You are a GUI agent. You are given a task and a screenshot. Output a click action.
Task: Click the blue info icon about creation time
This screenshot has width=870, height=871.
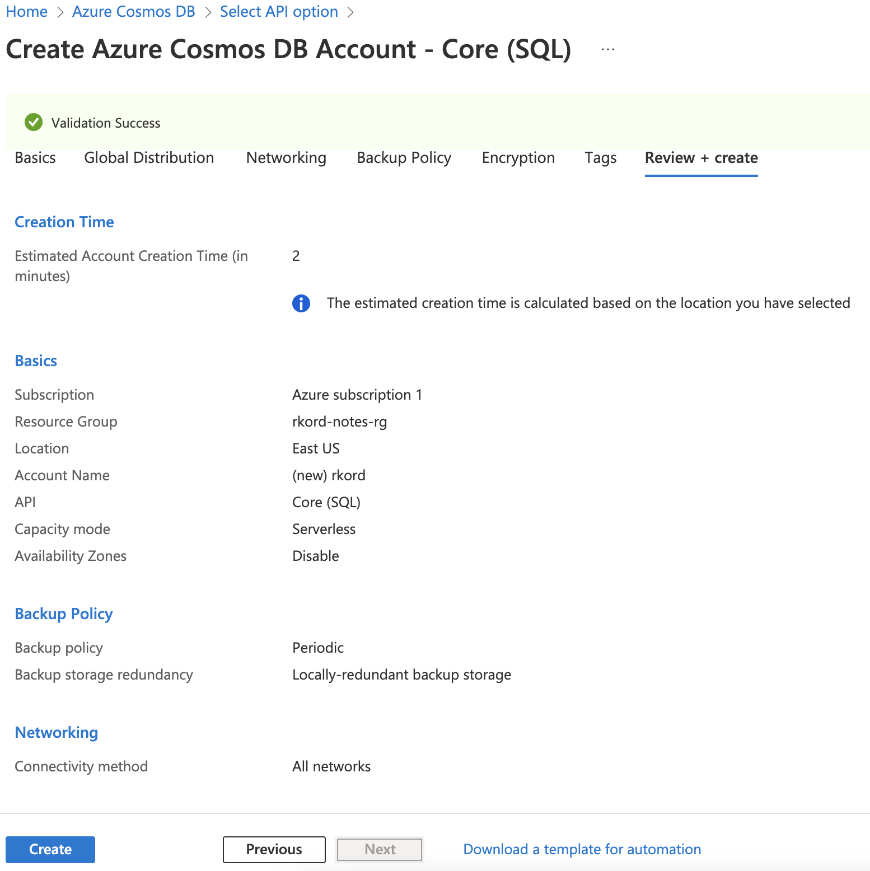pyautogui.click(x=301, y=303)
